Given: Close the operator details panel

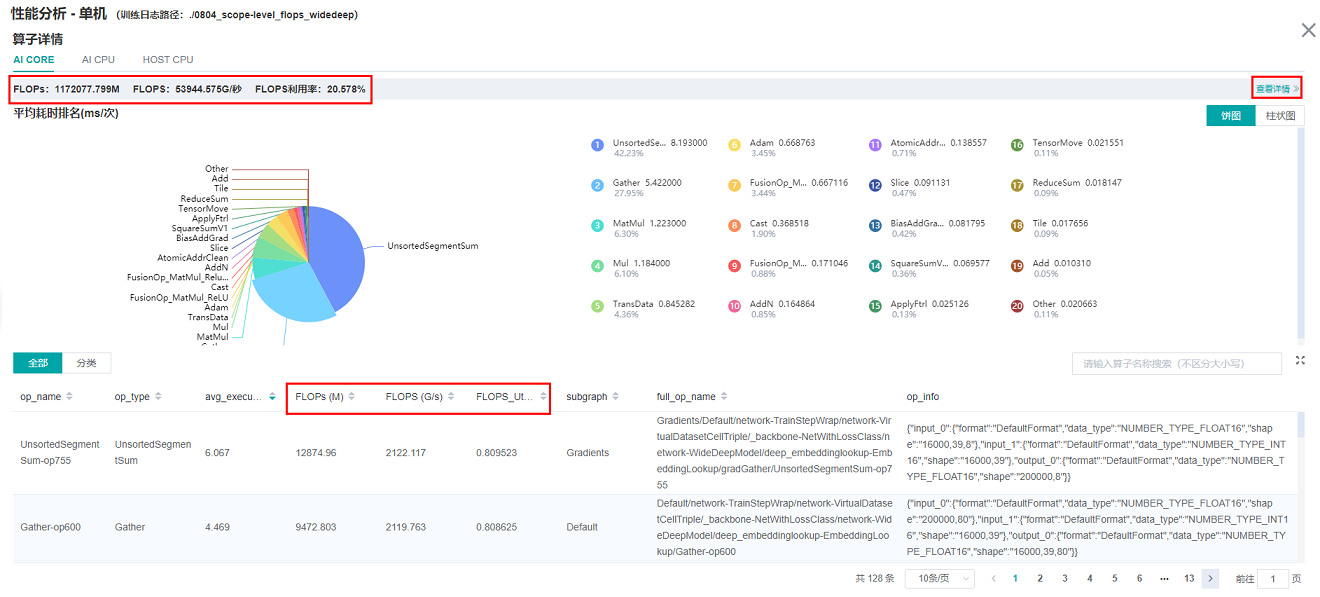Looking at the screenshot, I should 1308,31.
